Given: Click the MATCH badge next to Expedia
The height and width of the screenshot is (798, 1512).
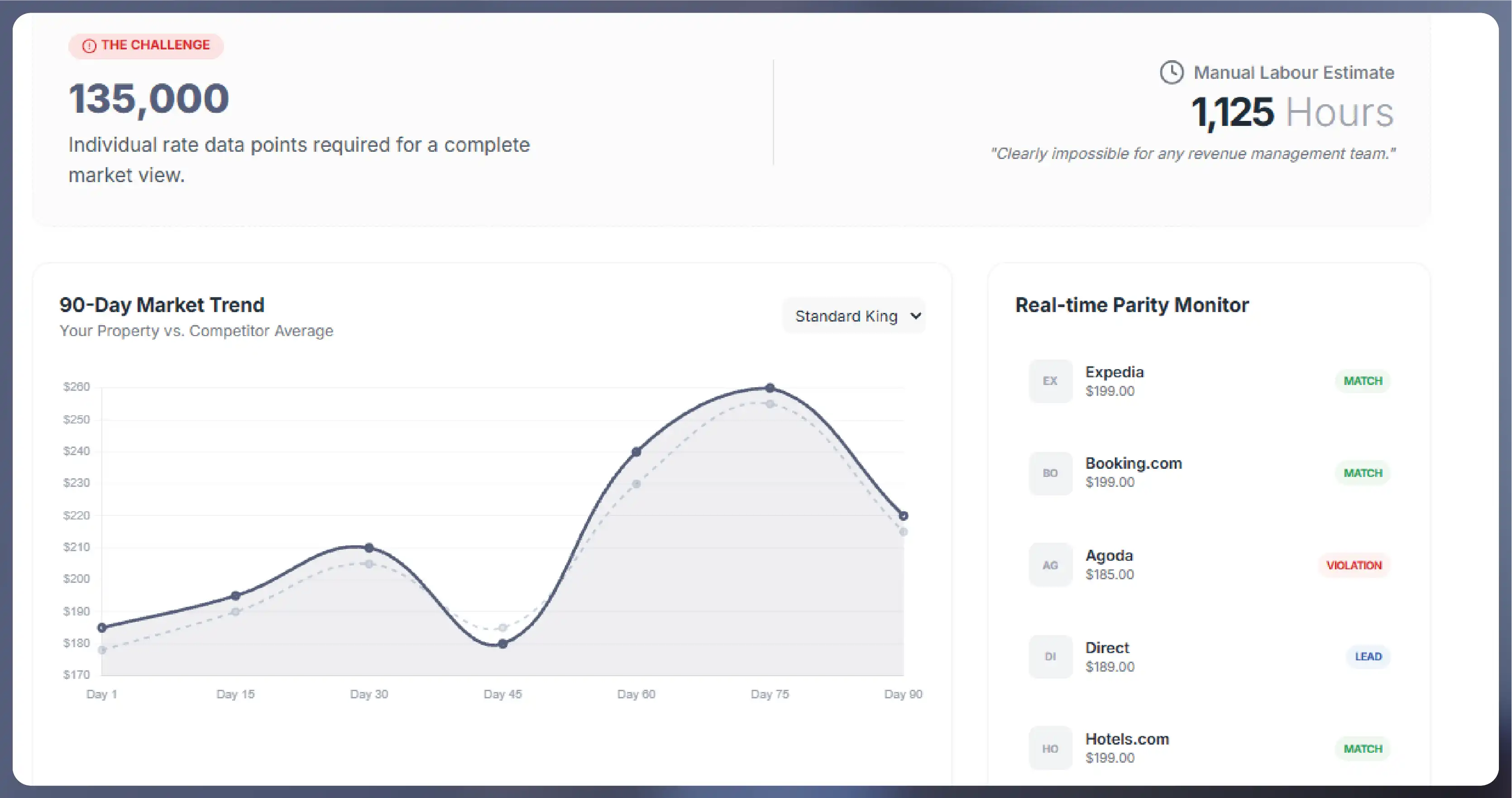Looking at the screenshot, I should point(1362,381).
